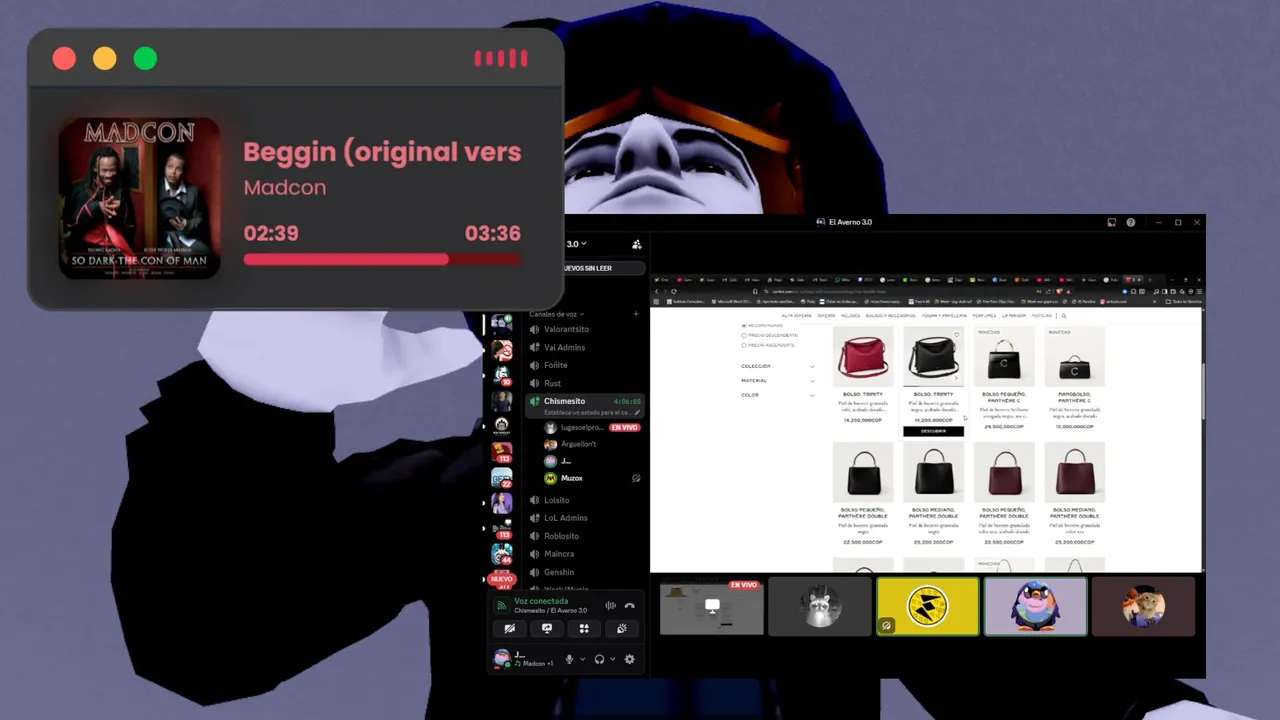Click the red Bolso Trinity product image
This screenshot has width=1280, height=720.
(x=863, y=357)
